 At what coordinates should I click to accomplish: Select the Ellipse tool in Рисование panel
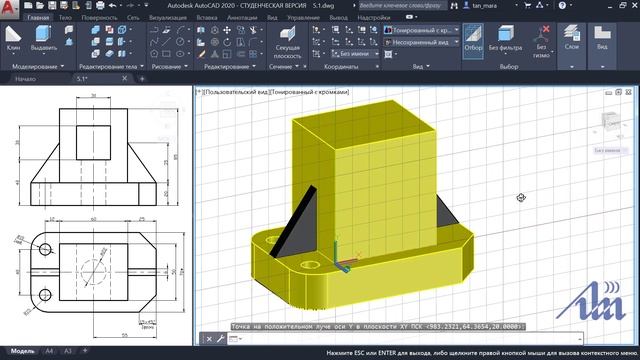pyautogui.click(x=180, y=53)
